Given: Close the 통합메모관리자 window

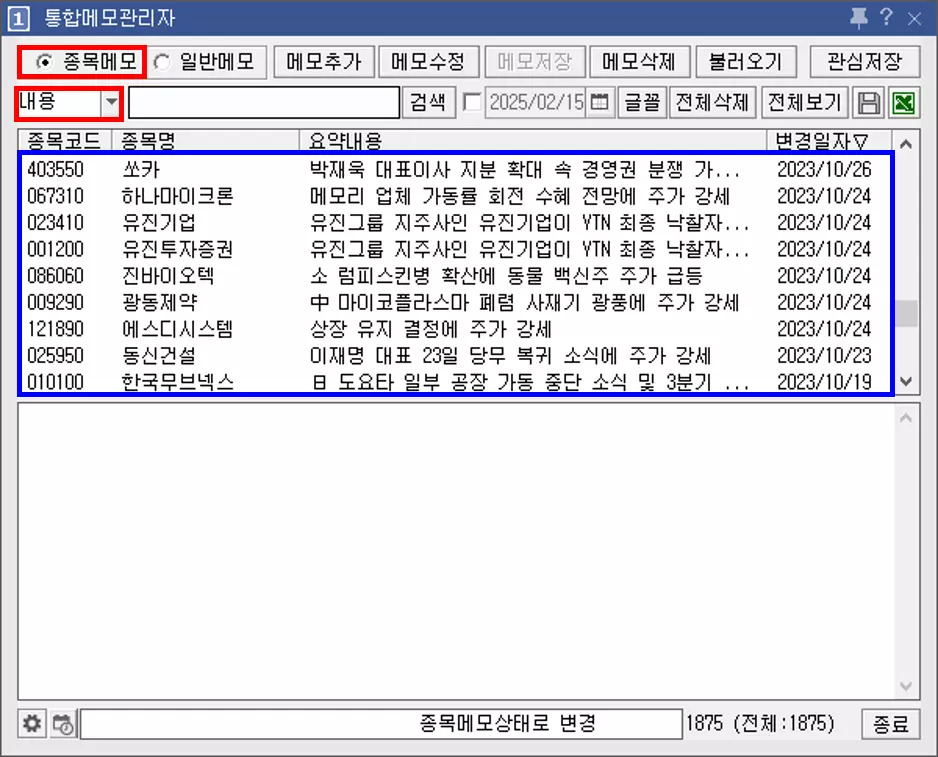Looking at the screenshot, I should [x=914, y=19].
